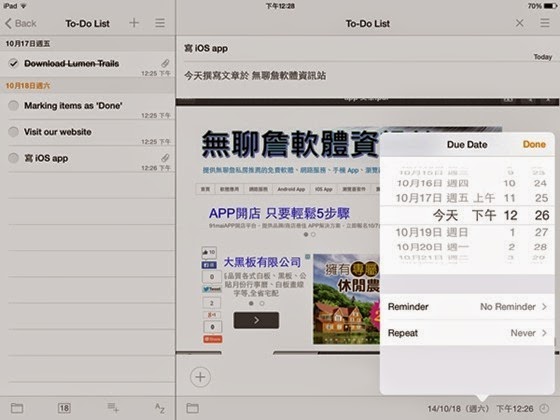The height and width of the screenshot is (420, 560).
Task: Tap the Wi-Fi icon in status bar
Action: 23,6
